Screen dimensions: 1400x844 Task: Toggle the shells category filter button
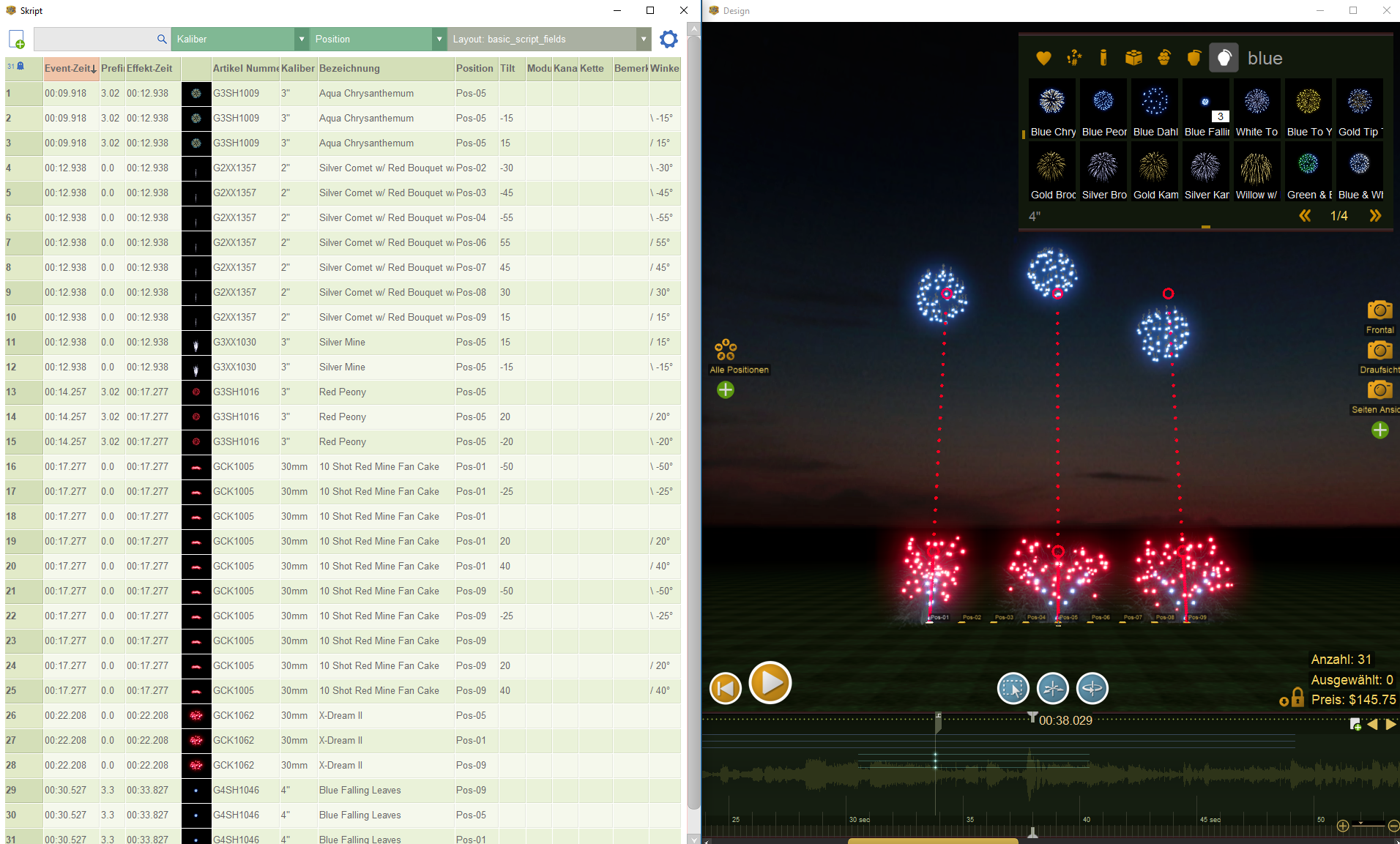pos(1224,58)
